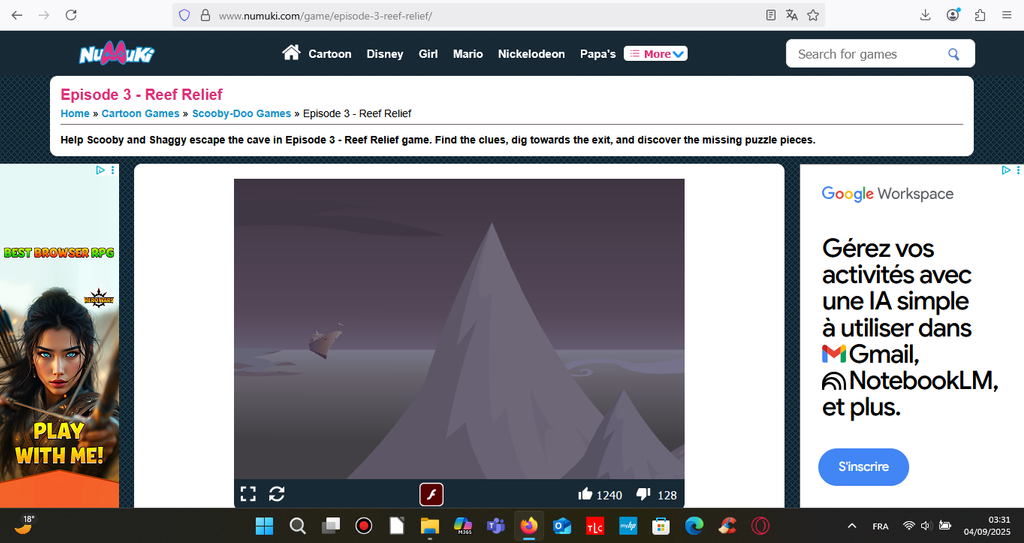Click the address bar URL

coord(325,16)
